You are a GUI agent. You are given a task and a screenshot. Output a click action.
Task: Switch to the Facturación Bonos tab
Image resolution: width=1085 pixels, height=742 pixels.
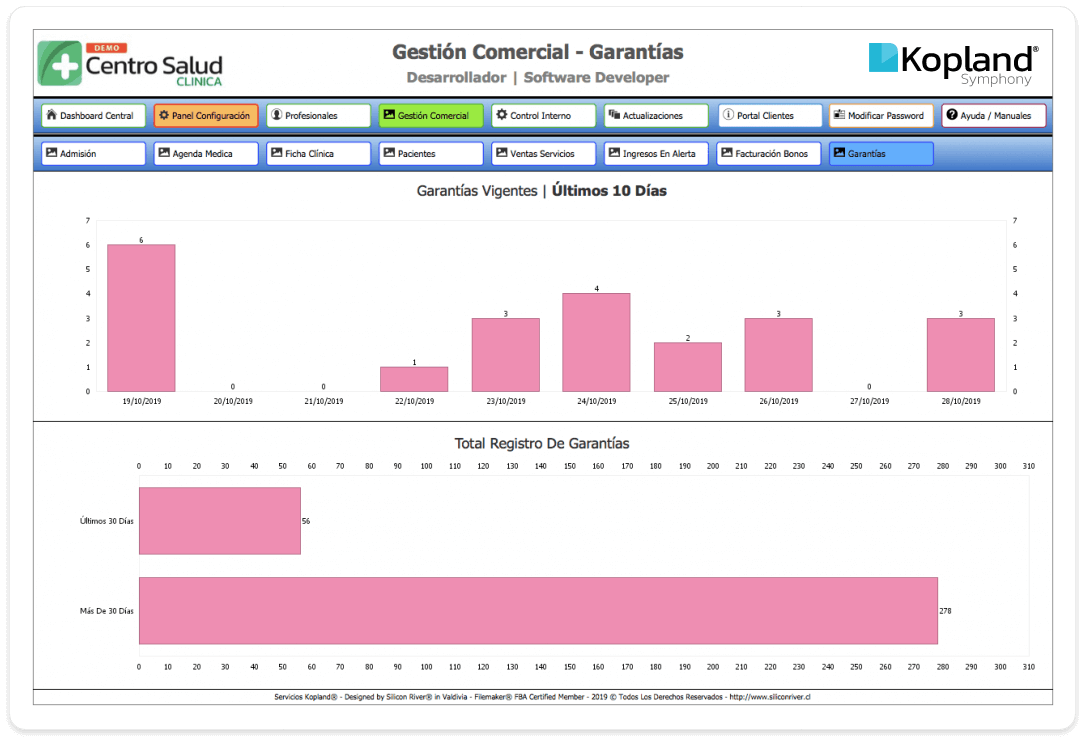click(769, 154)
